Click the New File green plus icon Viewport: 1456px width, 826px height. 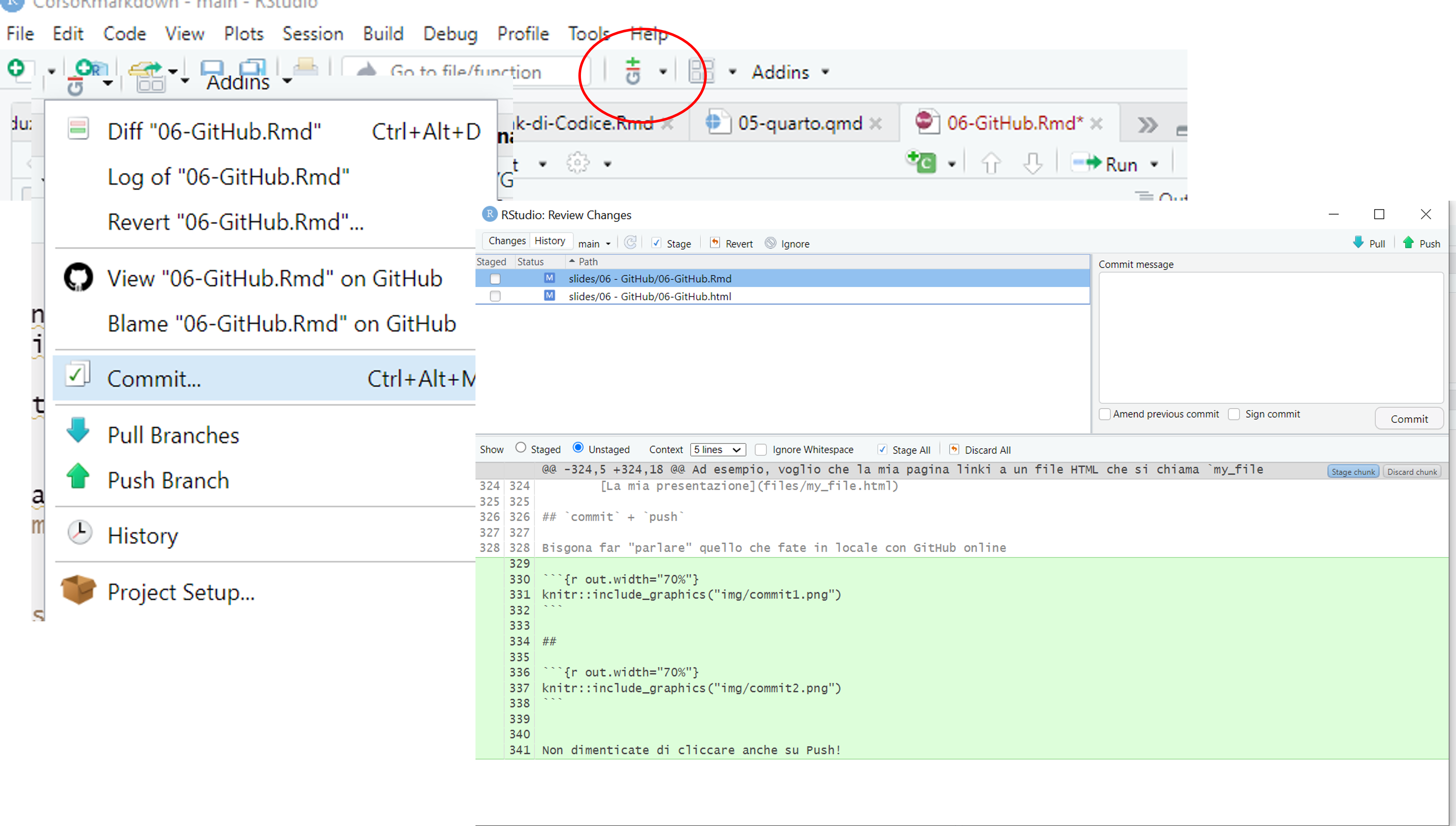(x=16, y=69)
